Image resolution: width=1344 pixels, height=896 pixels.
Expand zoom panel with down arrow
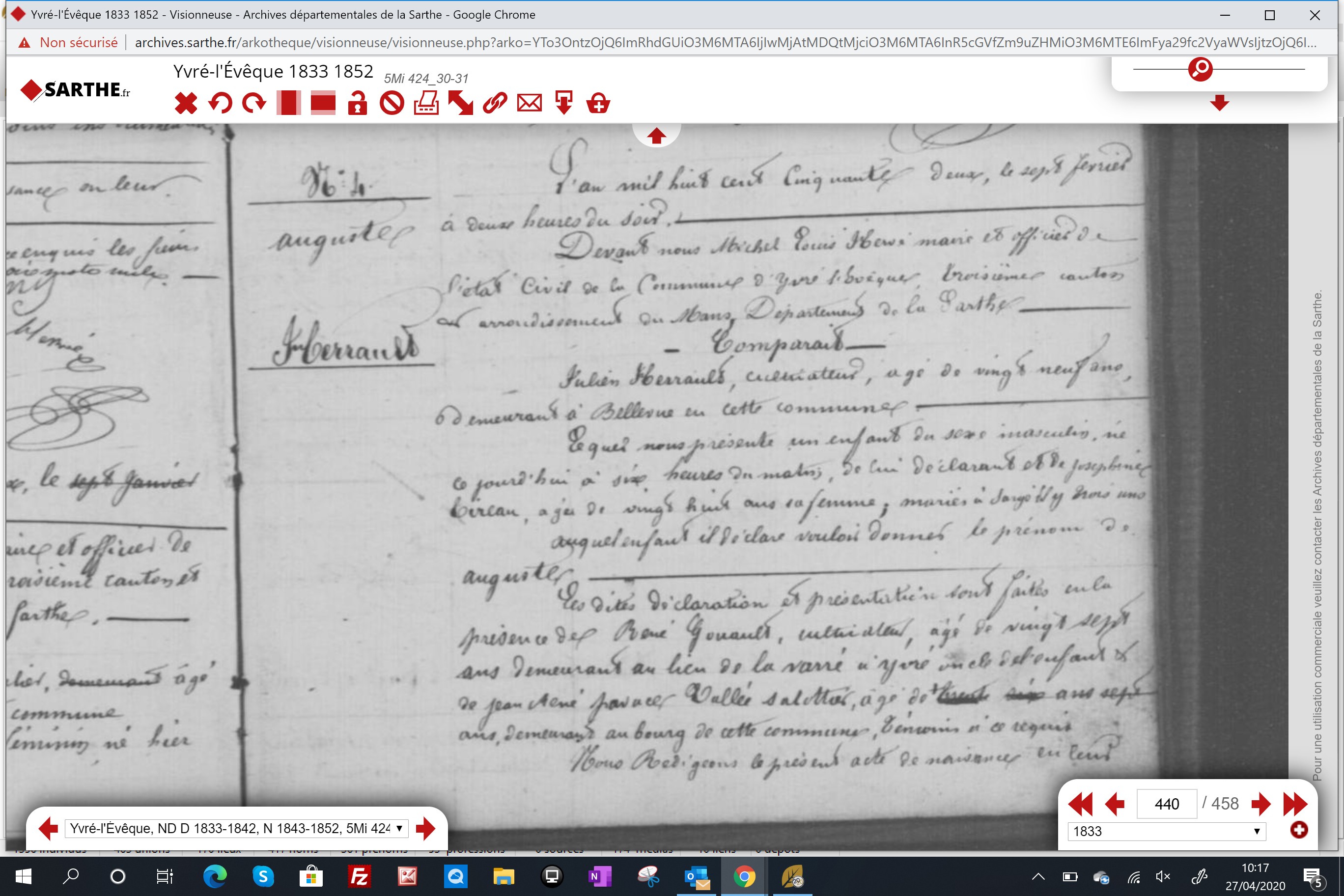(1219, 103)
